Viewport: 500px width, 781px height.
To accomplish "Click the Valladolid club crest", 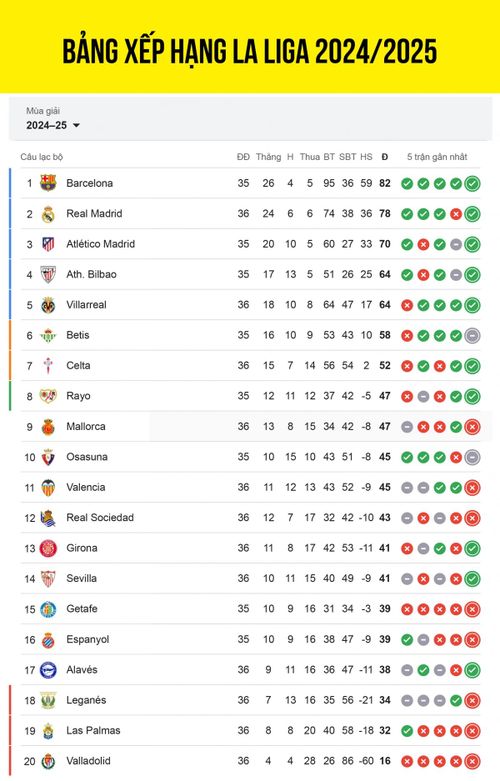I will pos(48,761).
